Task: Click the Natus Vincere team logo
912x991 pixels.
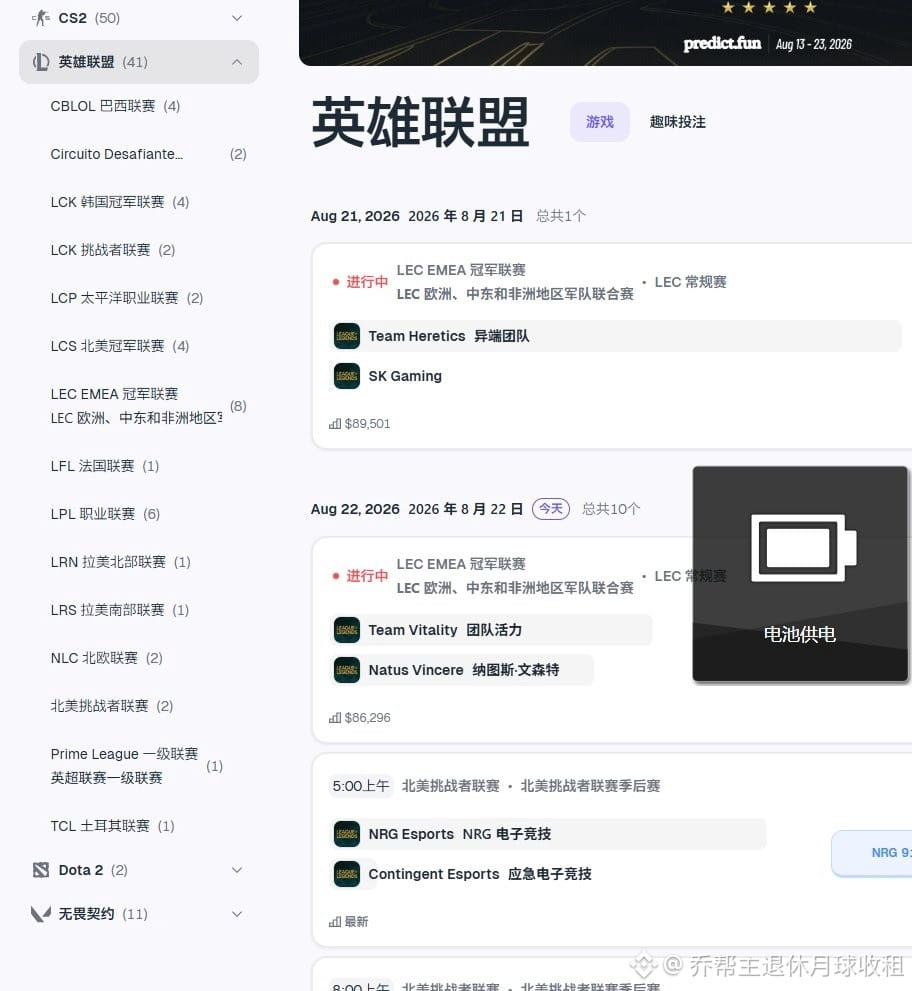Action: click(x=347, y=670)
